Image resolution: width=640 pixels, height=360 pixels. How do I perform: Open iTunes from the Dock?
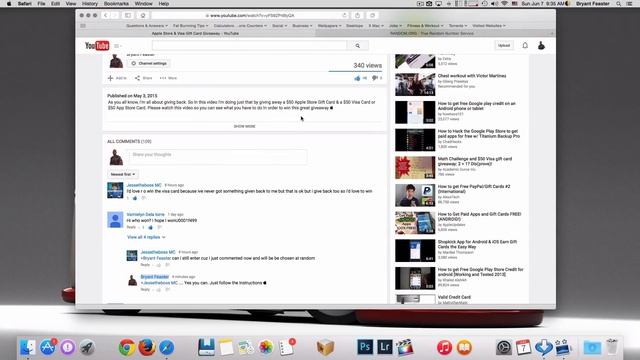[444, 347]
